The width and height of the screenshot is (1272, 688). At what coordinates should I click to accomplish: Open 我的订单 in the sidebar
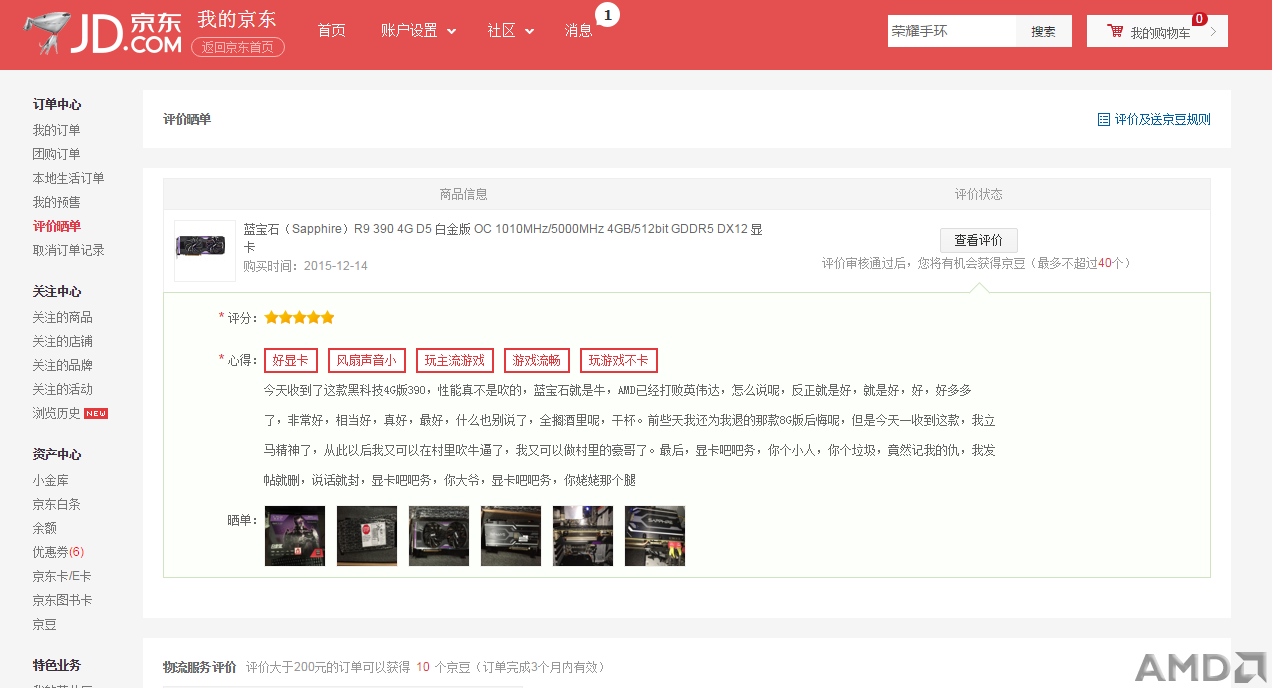[56, 130]
